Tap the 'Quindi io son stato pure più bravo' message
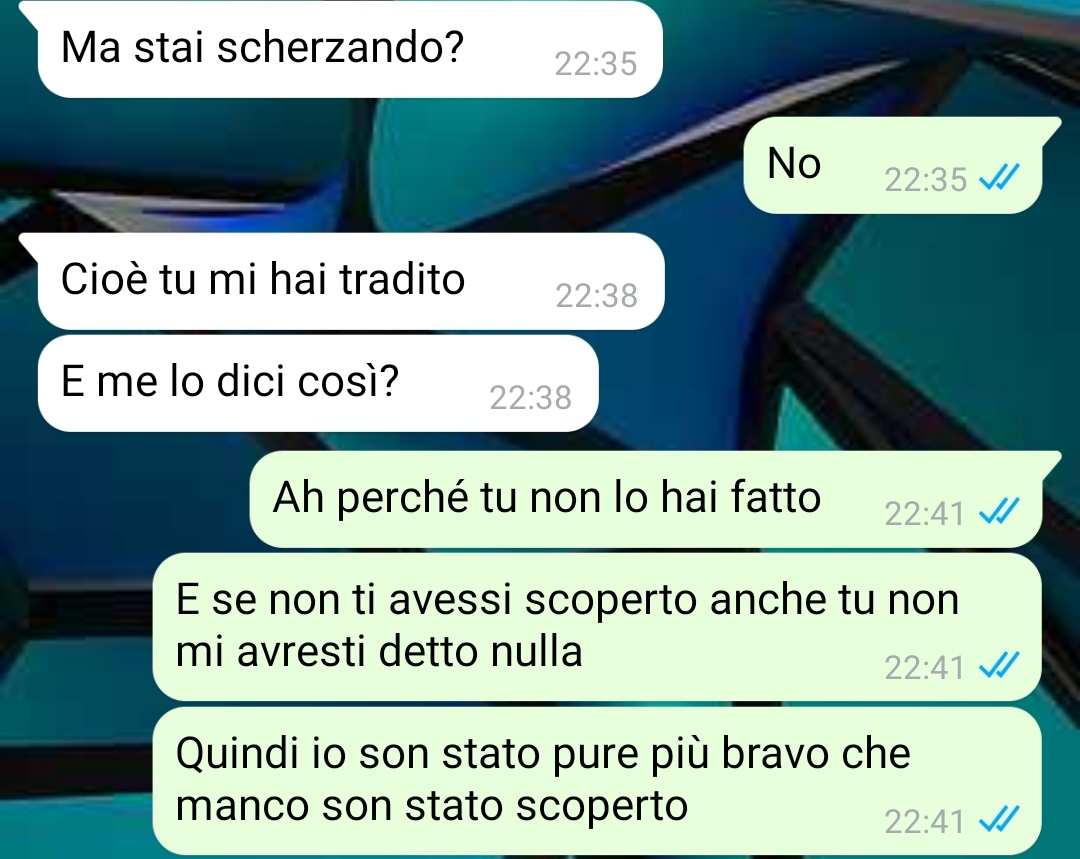The image size is (1080, 859). pyautogui.click(x=596, y=781)
